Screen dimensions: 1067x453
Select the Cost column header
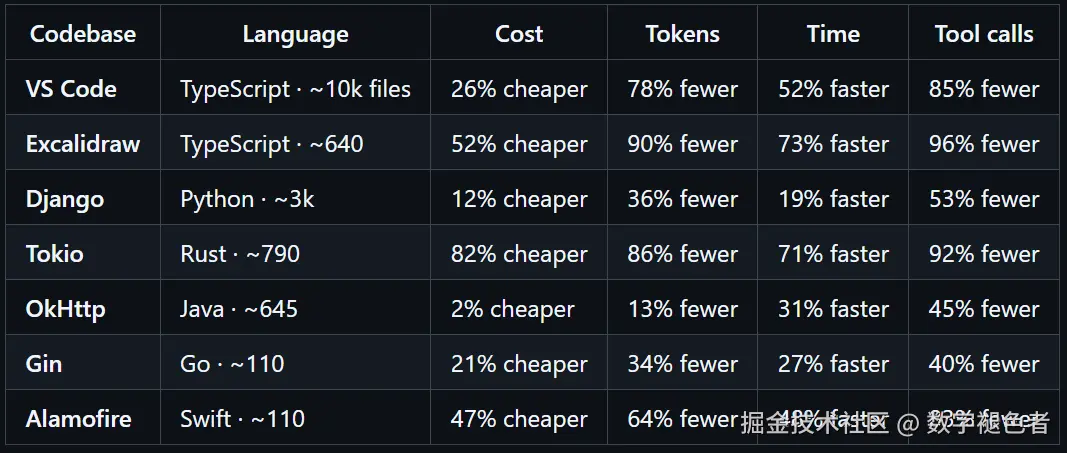click(519, 34)
